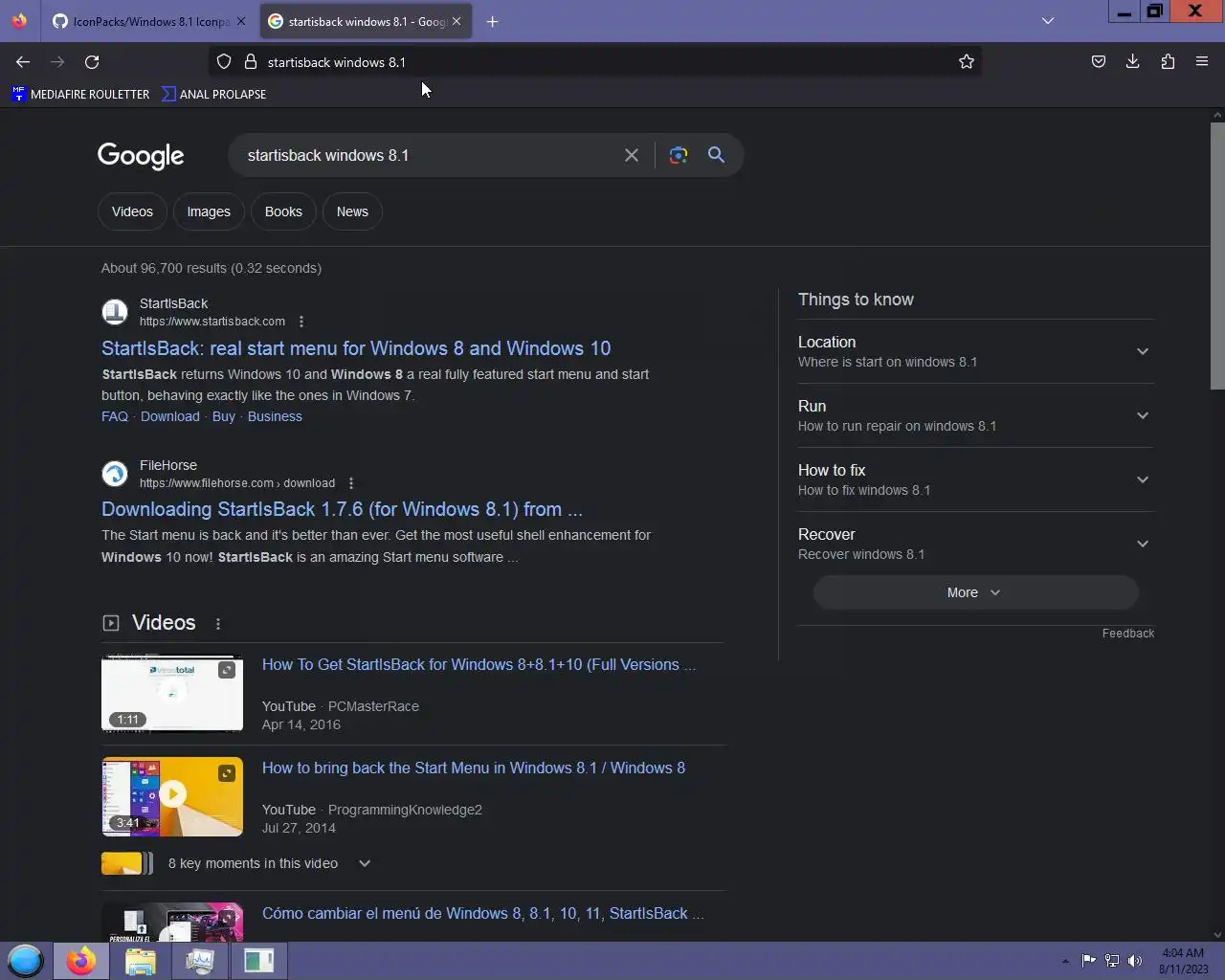Open How To Get StartIsBack video link
Image resolution: width=1225 pixels, height=980 pixels.
[x=479, y=664]
